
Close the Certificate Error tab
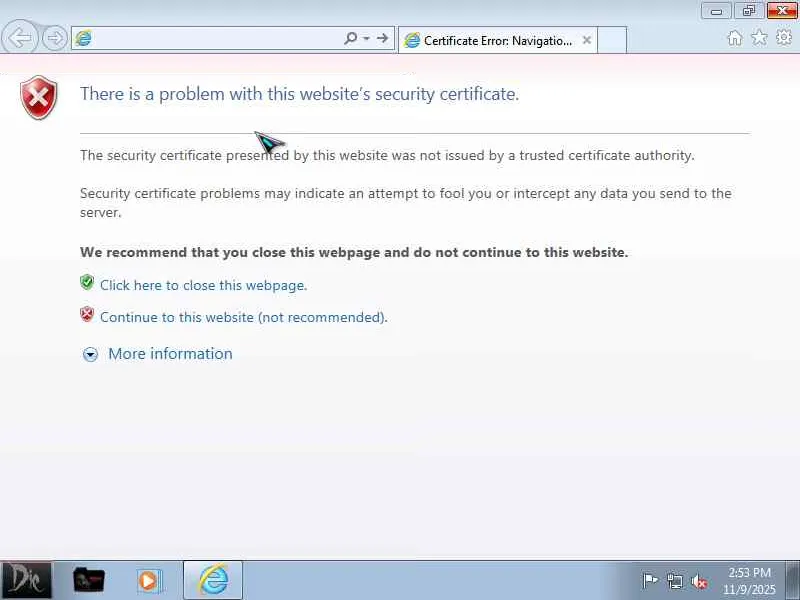(587, 40)
